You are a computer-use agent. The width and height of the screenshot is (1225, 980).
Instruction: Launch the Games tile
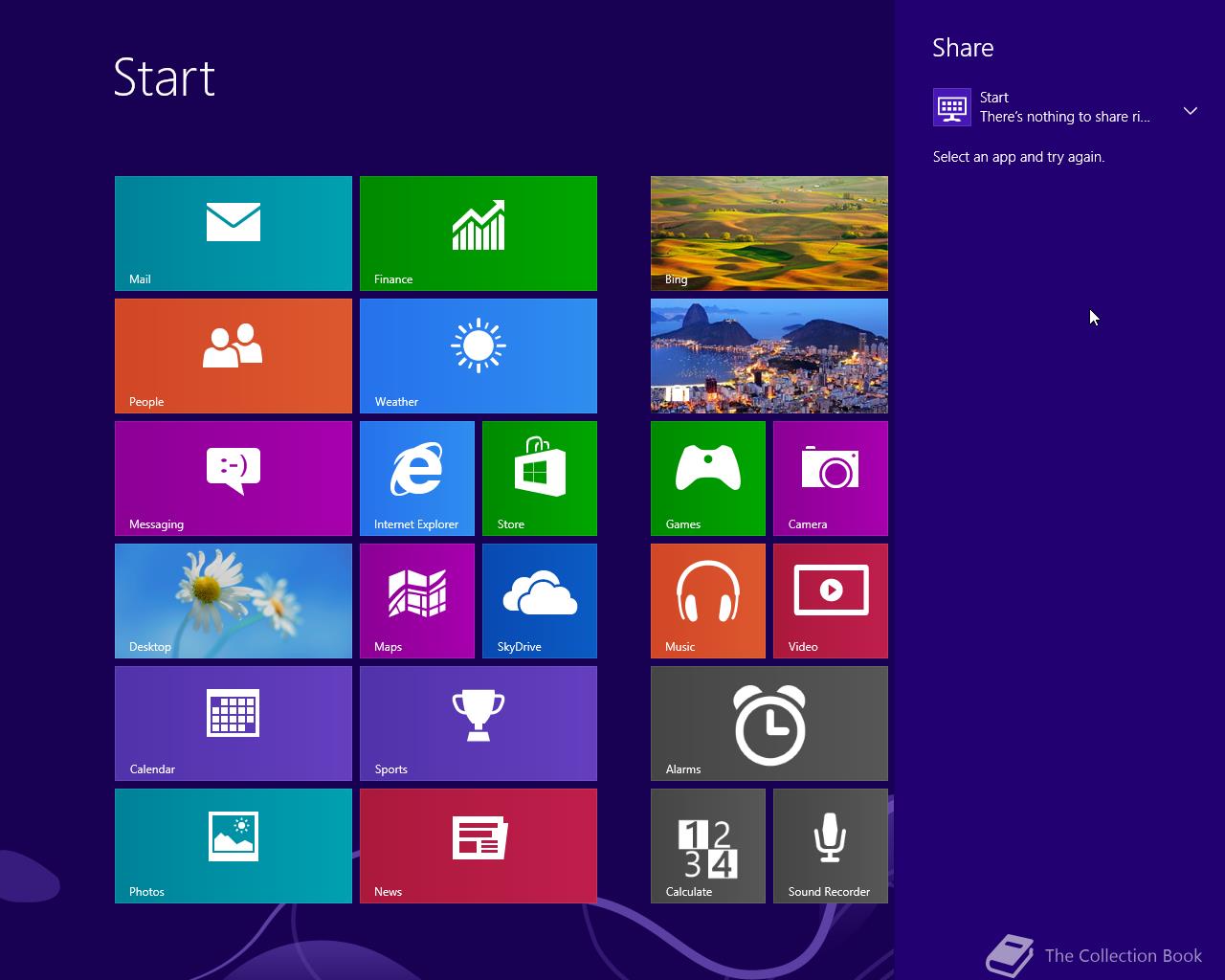708,479
